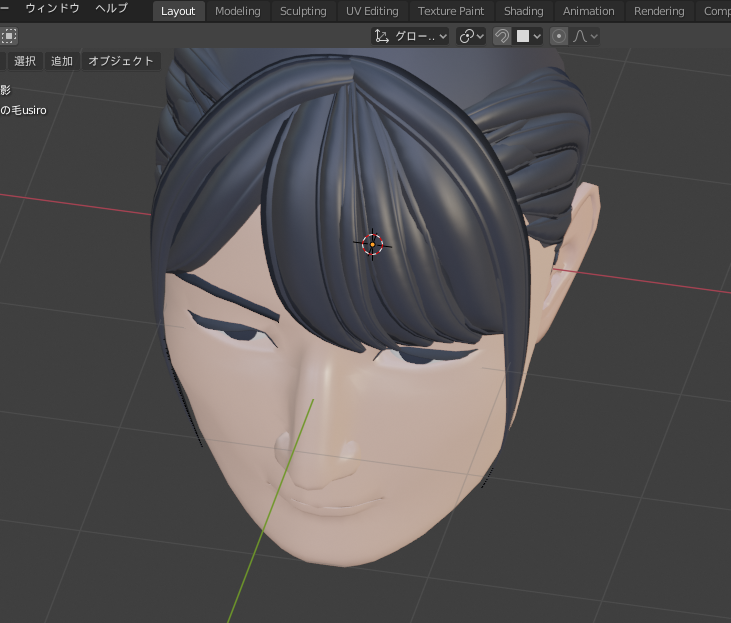Open the proportional falloff curve dropdown
The image size is (731, 623).
pyautogui.click(x=585, y=36)
